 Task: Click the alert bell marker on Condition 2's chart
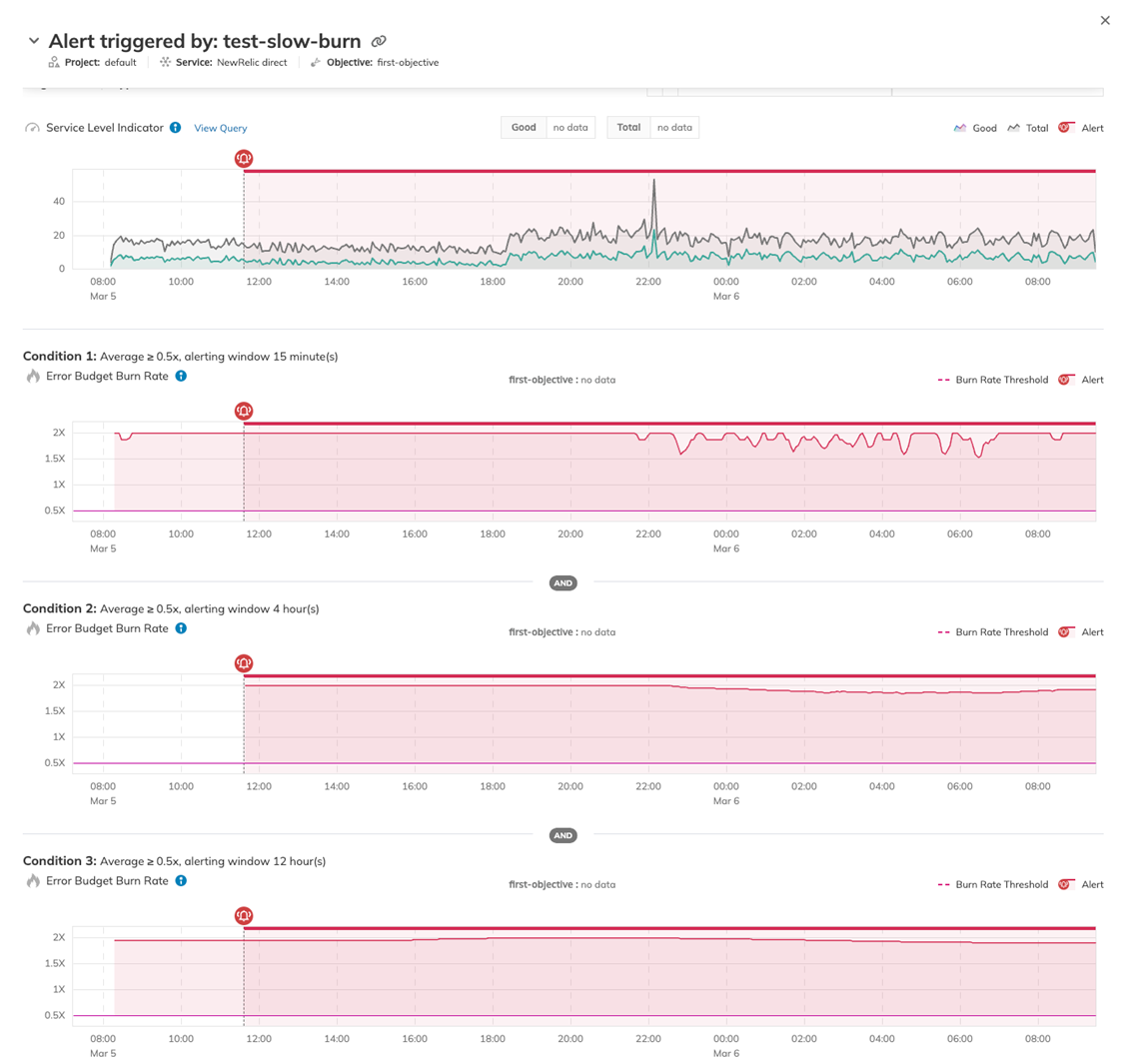pos(243,662)
